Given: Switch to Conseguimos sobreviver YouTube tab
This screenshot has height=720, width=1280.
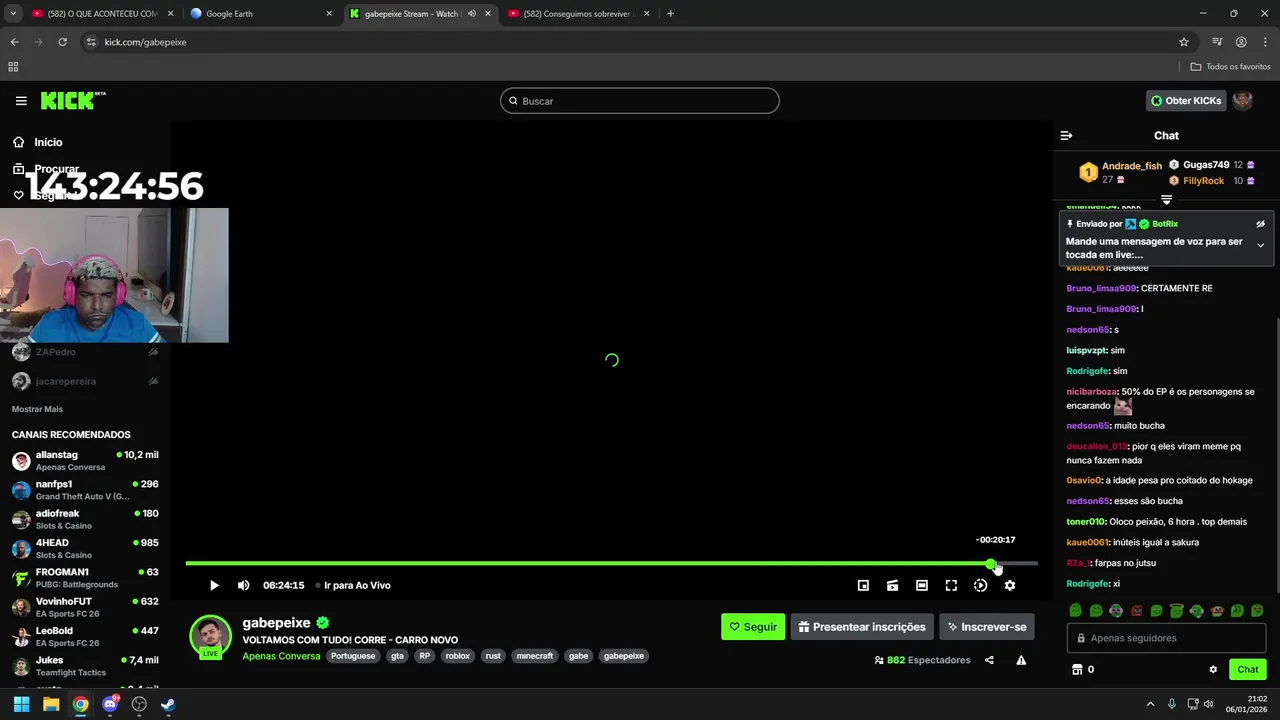Looking at the screenshot, I should pyautogui.click(x=580, y=14).
